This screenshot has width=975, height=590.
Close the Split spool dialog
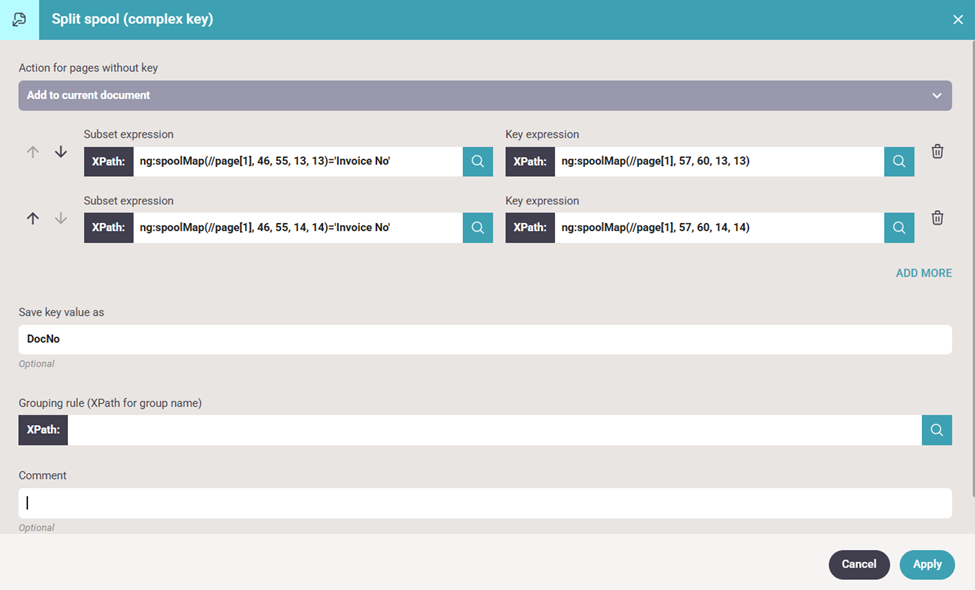click(x=957, y=20)
